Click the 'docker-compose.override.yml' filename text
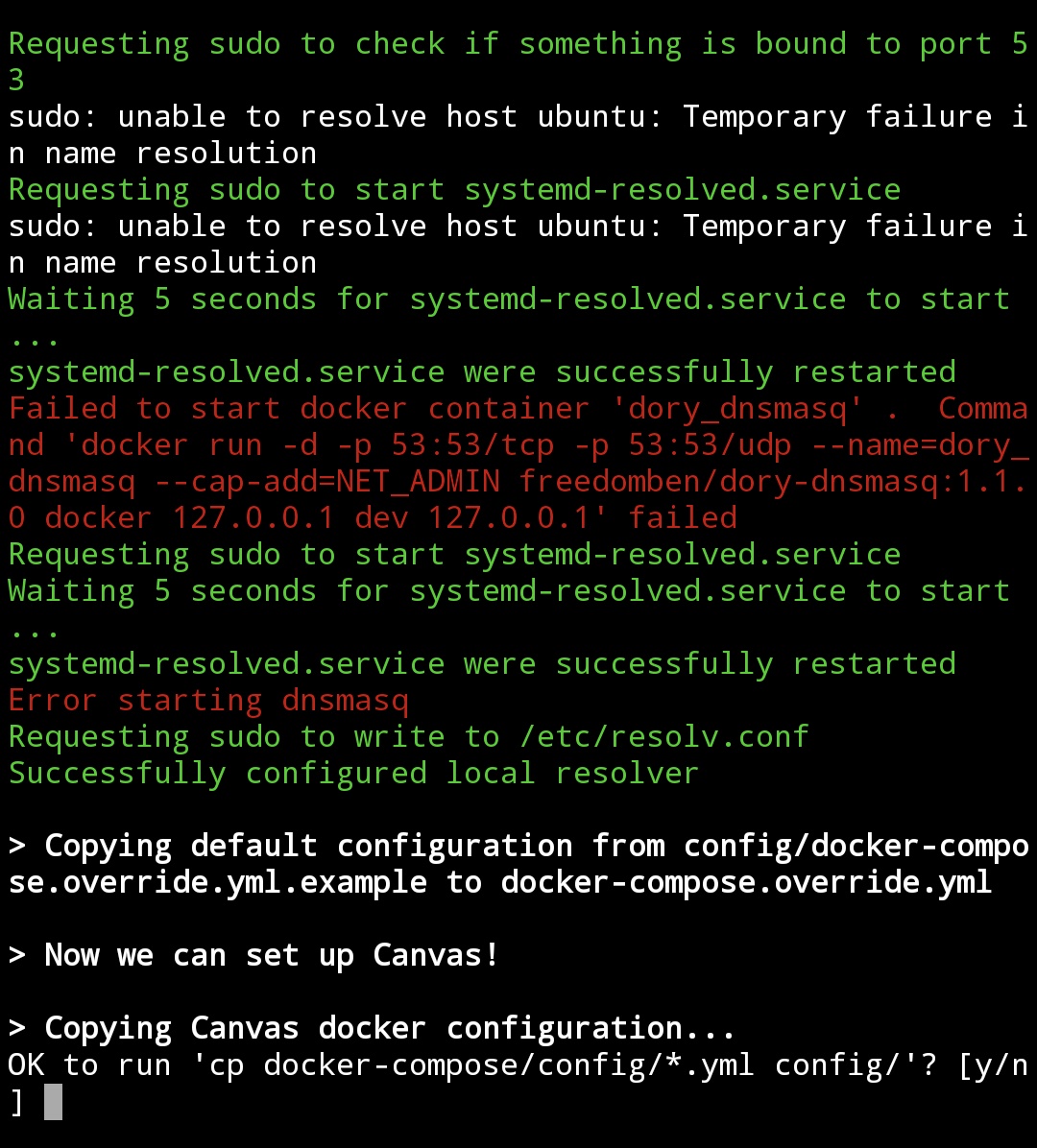The image size is (1037, 1148). (746, 882)
